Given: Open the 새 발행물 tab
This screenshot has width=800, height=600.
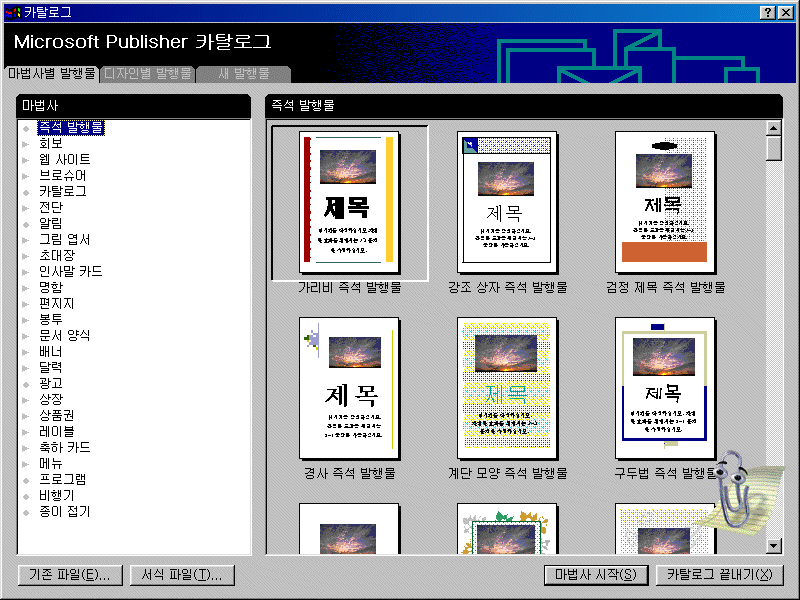Looking at the screenshot, I should [x=243, y=74].
